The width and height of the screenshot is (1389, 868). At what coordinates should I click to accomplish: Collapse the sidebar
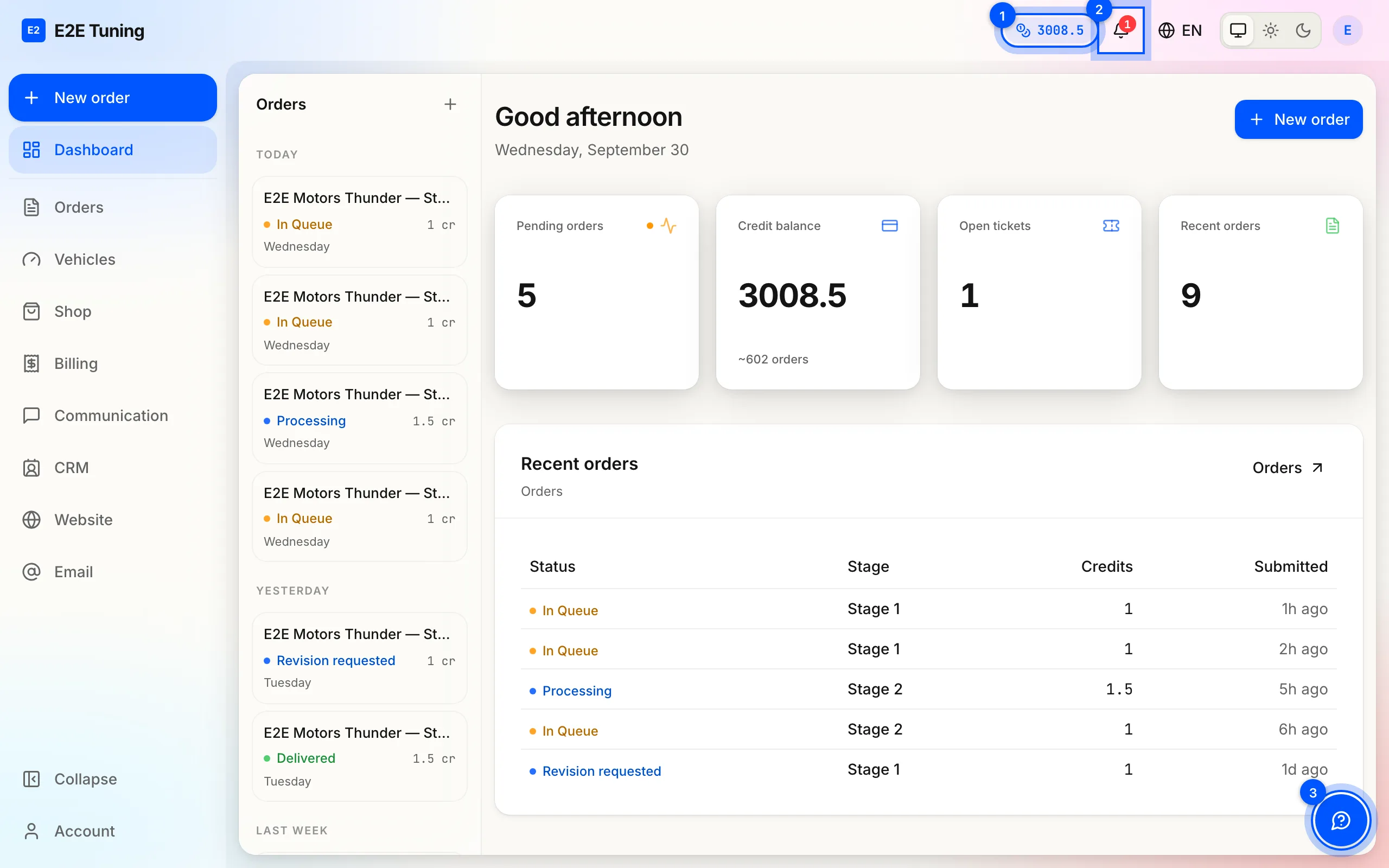pos(112,779)
